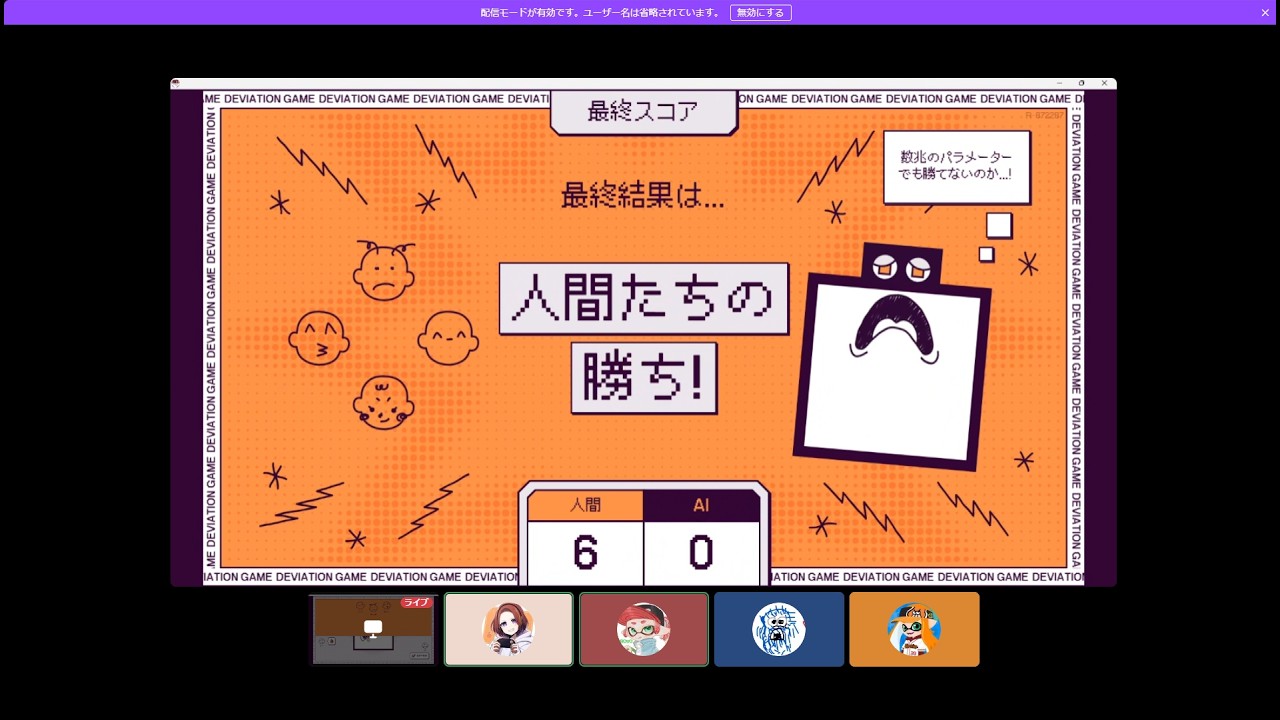Click the winking kissing human face
The width and height of the screenshot is (1280, 720).
pos(319,338)
